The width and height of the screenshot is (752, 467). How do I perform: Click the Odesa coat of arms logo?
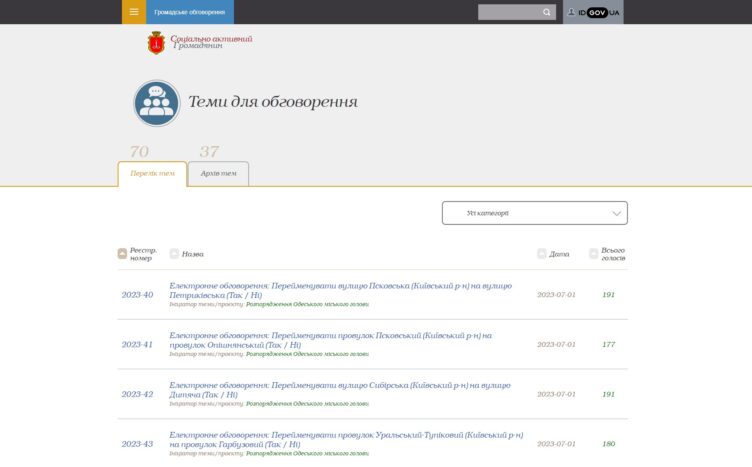coord(156,42)
